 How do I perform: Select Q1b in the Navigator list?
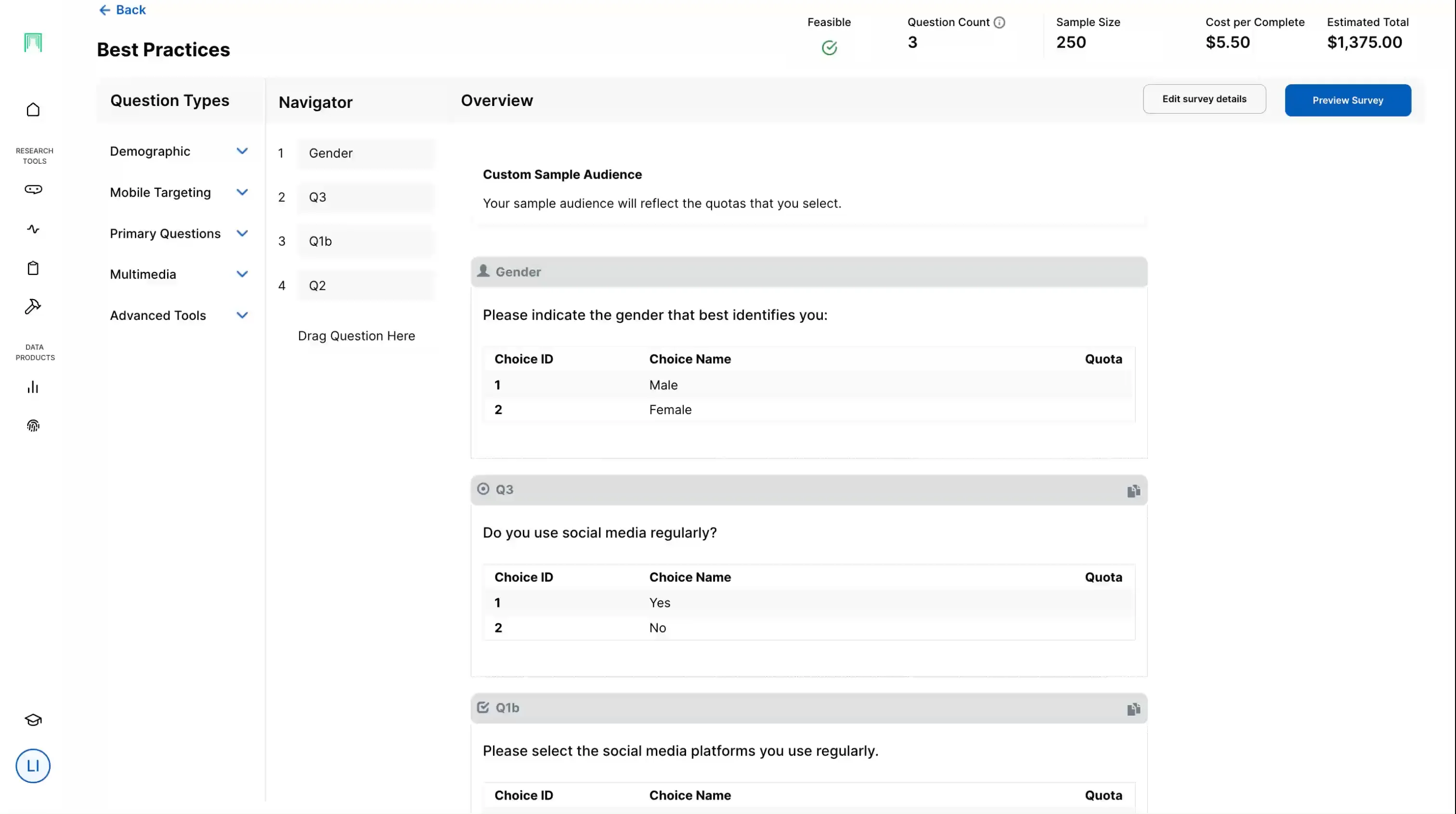tap(366, 241)
